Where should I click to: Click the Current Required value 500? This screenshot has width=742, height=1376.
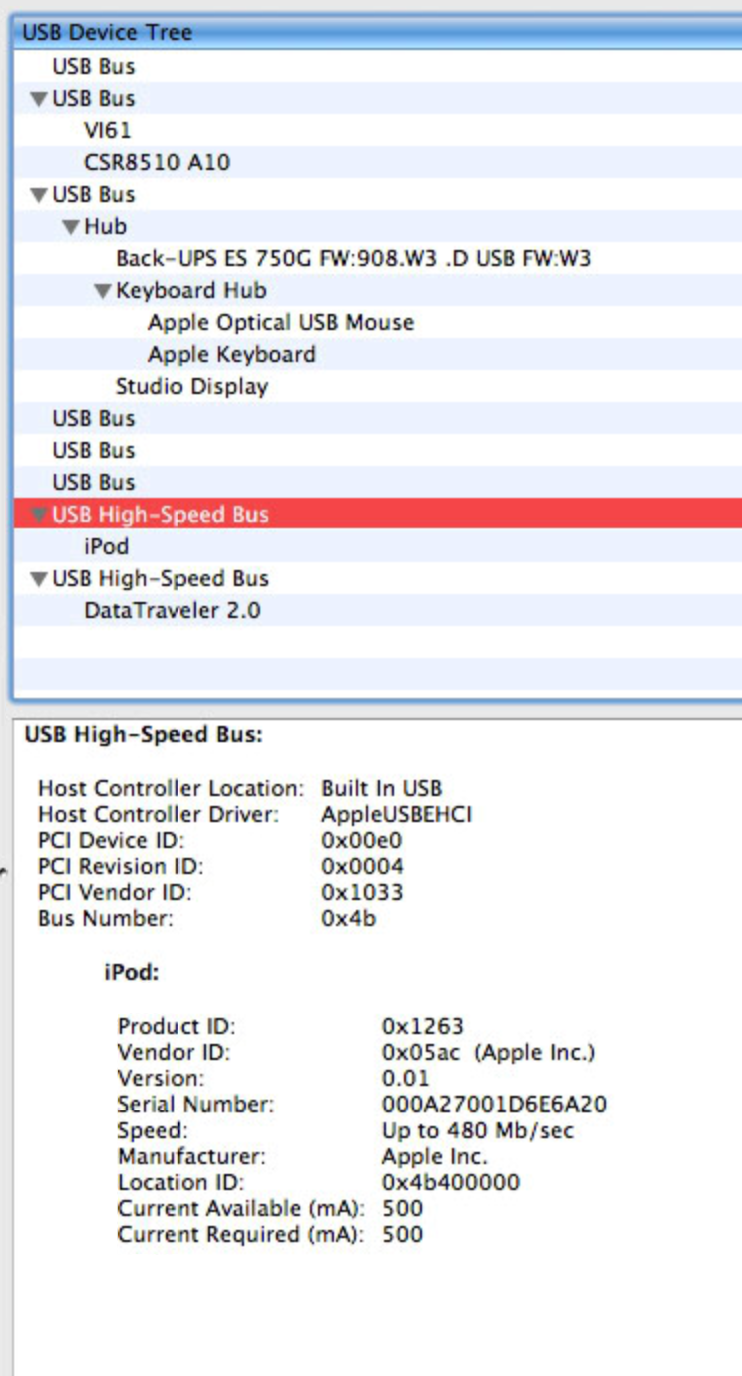click(402, 1234)
